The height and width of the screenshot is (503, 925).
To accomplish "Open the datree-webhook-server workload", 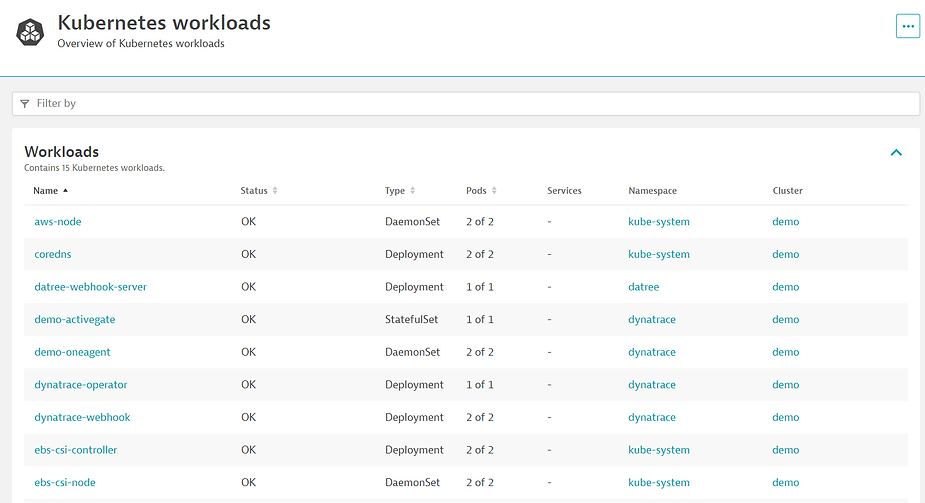I will [x=90, y=287].
